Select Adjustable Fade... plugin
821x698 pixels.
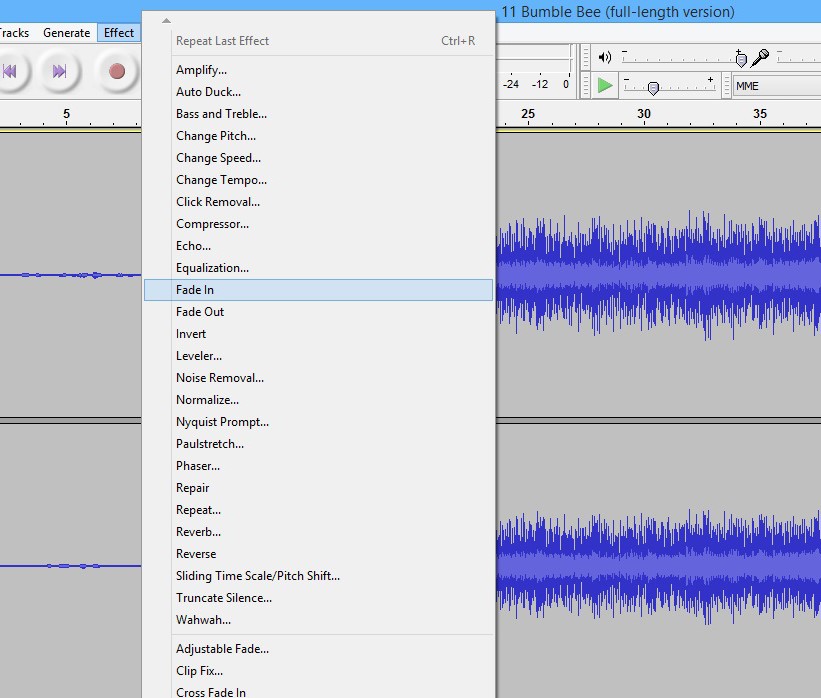click(222, 649)
